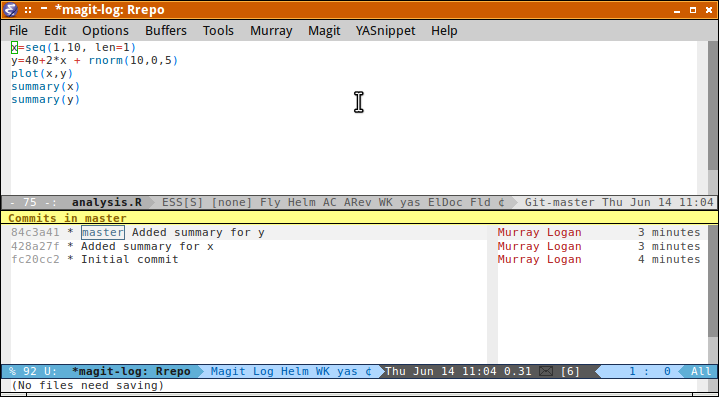Screen dimensions: 719x397
Task: Click the code line 'summary(y)'
Action: 45,99
